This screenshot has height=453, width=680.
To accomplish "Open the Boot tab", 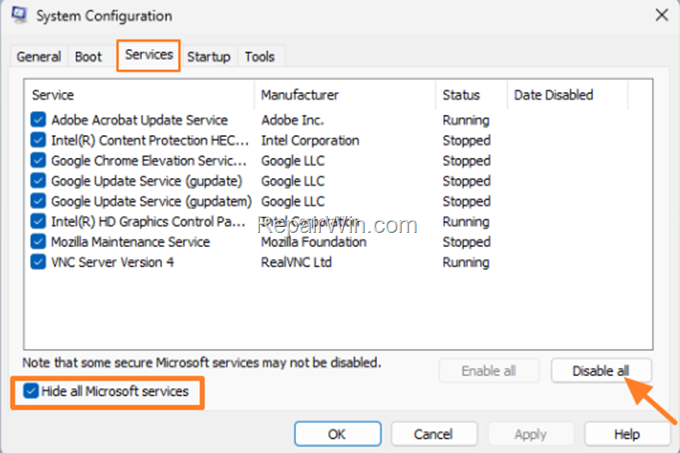I will [88, 57].
